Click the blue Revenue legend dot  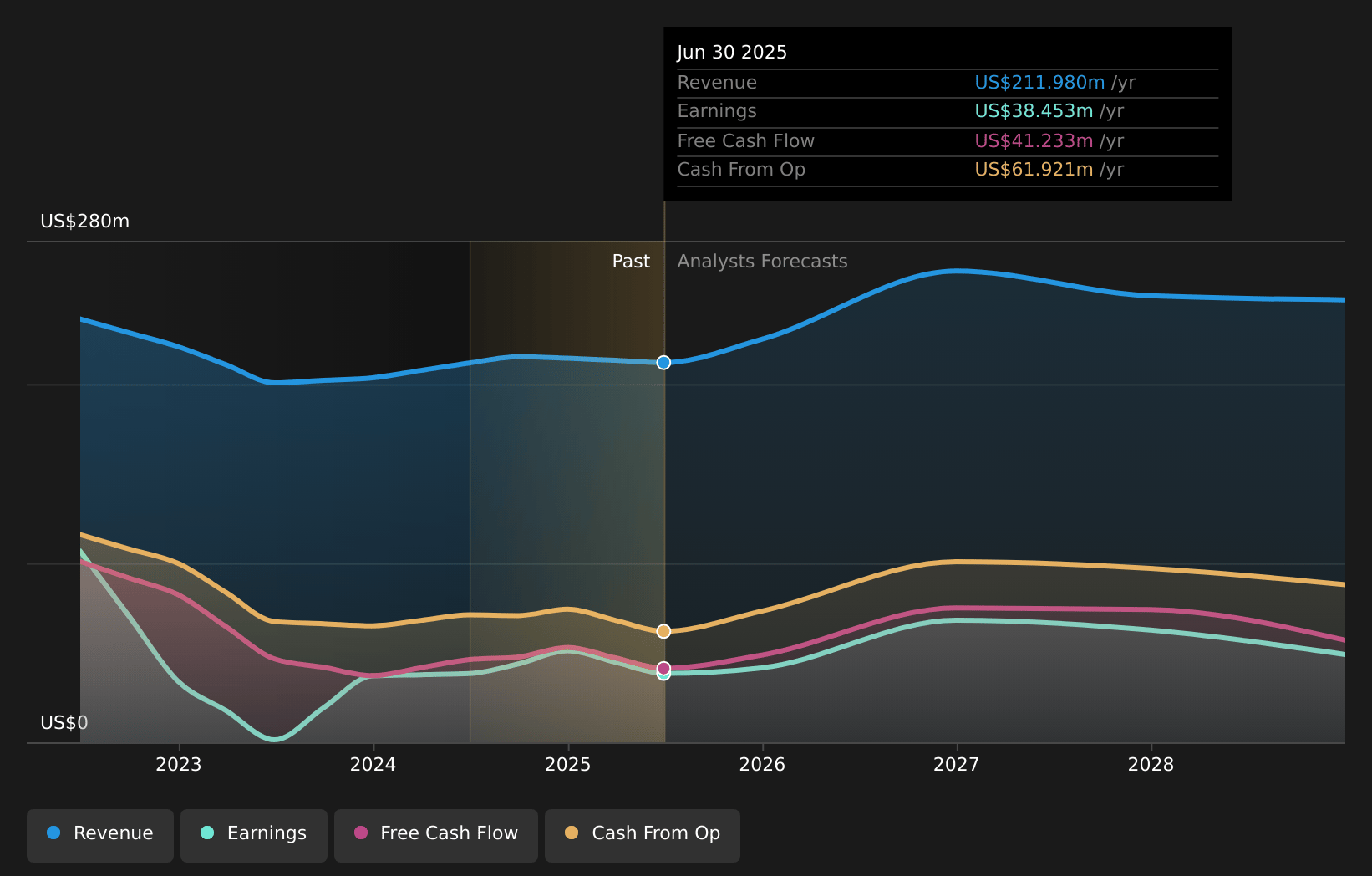tap(53, 833)
